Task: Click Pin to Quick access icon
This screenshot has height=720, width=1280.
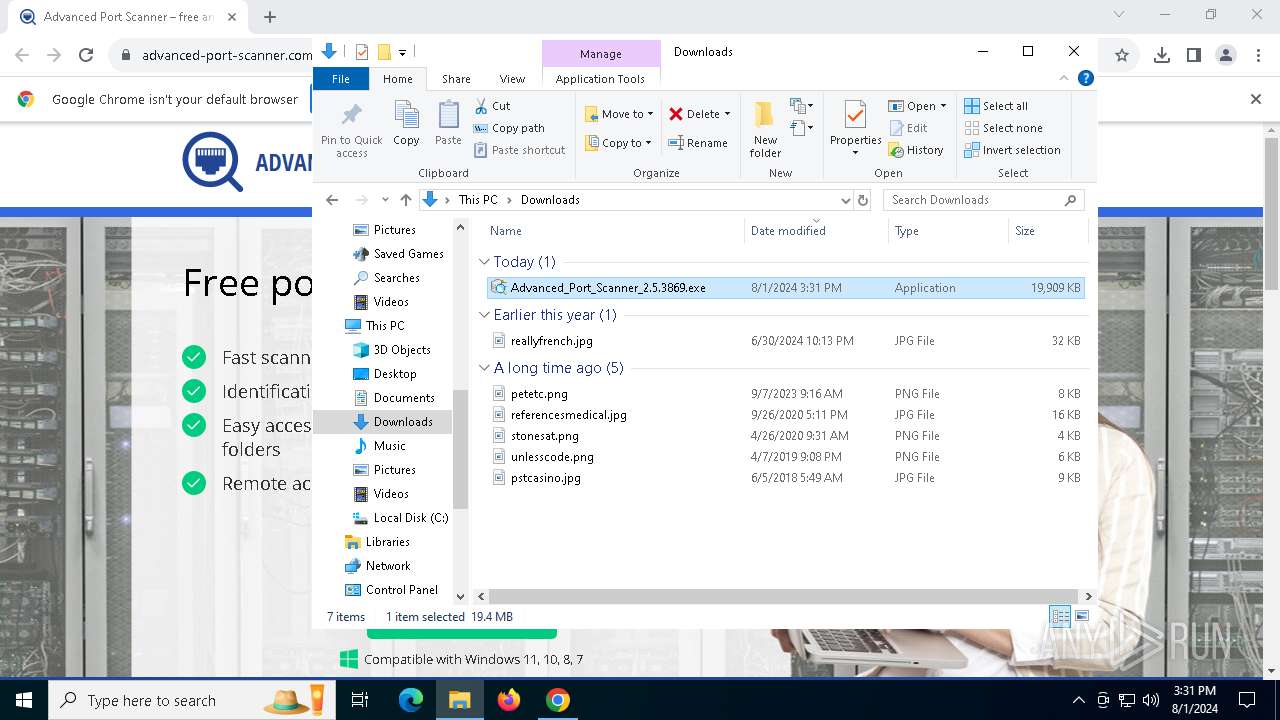Action: click(351, 114)
